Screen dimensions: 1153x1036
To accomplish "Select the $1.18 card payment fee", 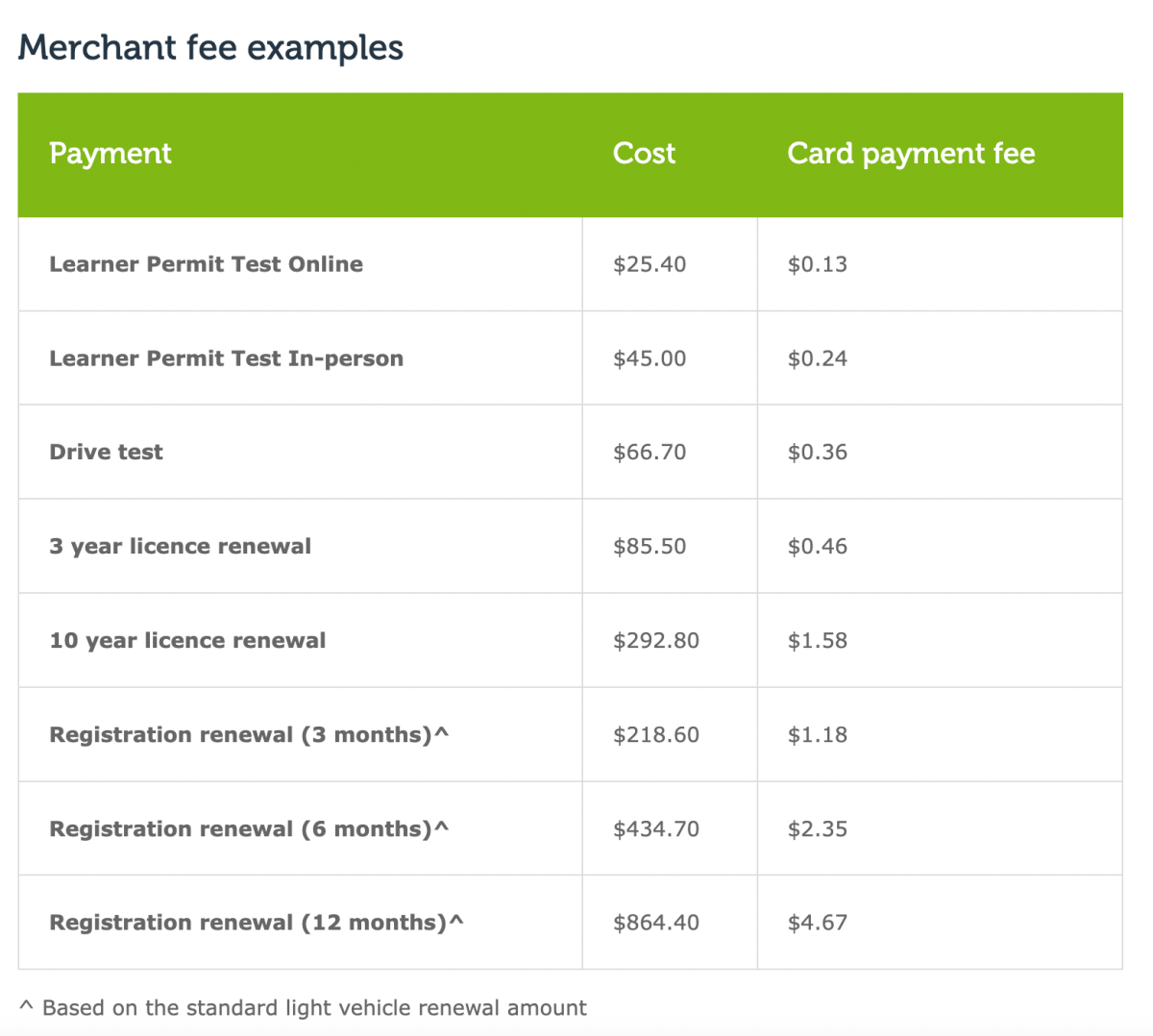I will (x=818, y=734).
